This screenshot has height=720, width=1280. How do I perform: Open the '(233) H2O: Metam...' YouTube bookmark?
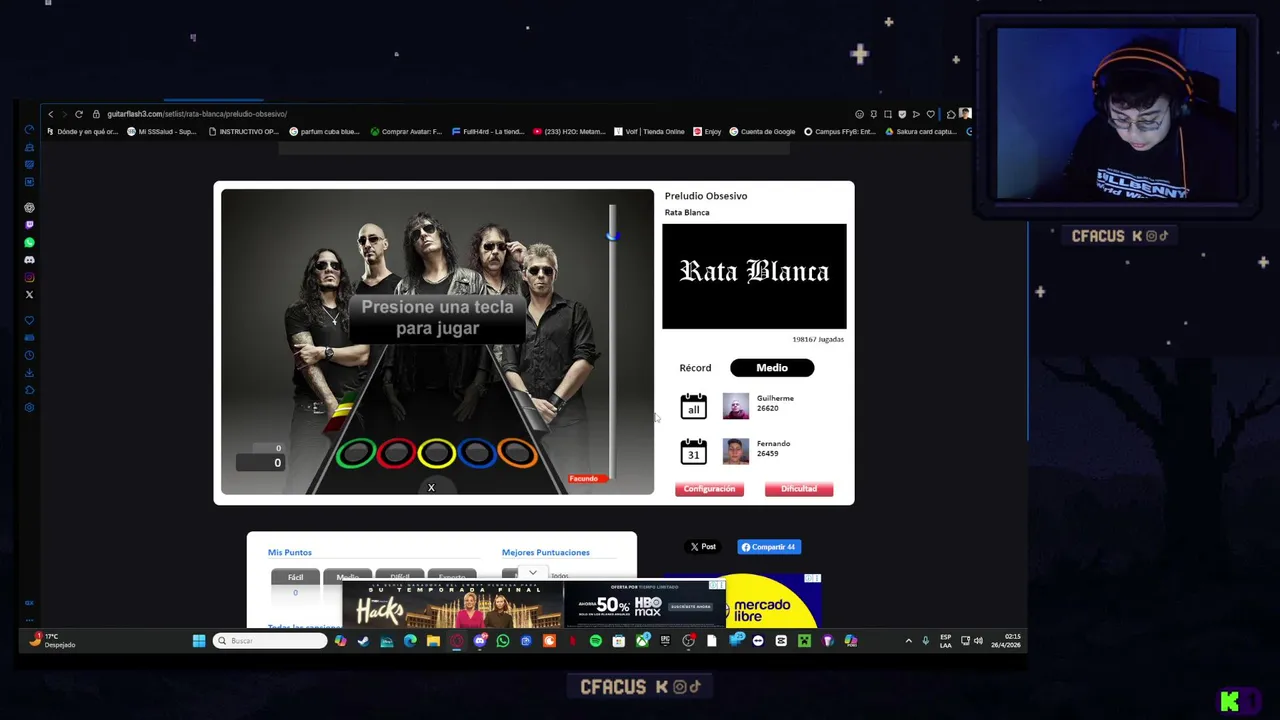569,131
